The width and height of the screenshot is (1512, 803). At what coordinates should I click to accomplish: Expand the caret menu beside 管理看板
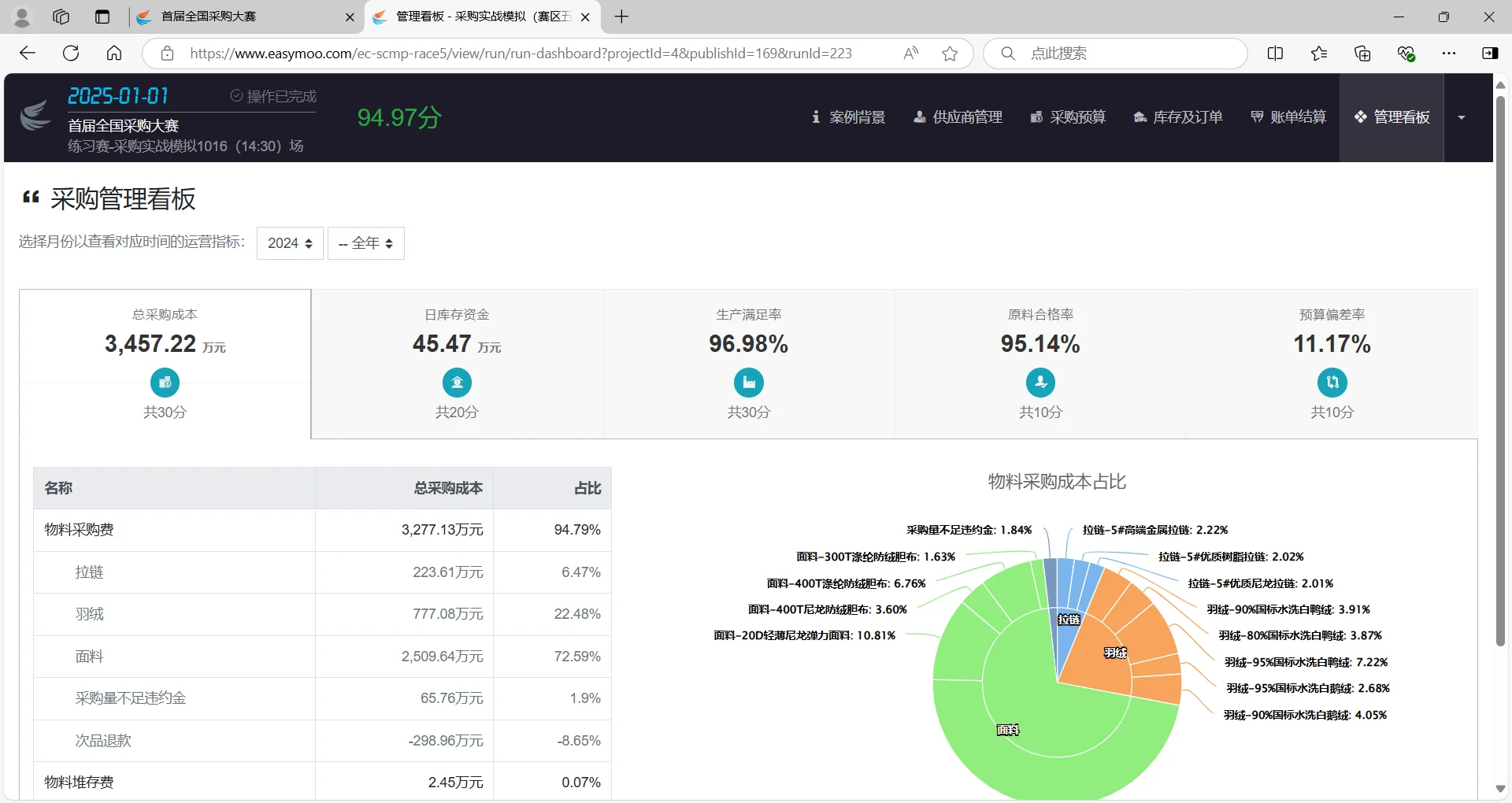[1462, 118]
